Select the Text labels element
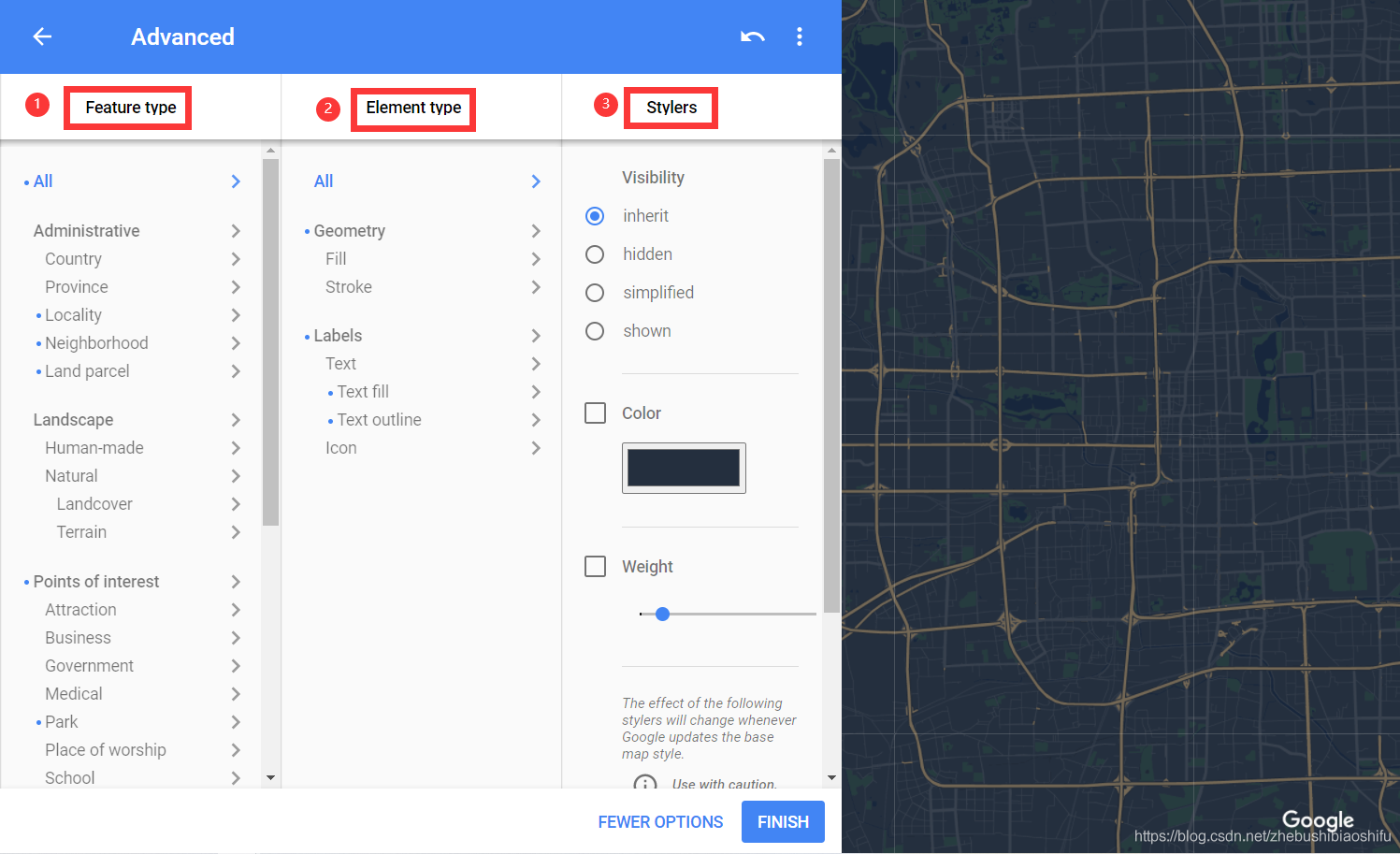 [340, 364]
